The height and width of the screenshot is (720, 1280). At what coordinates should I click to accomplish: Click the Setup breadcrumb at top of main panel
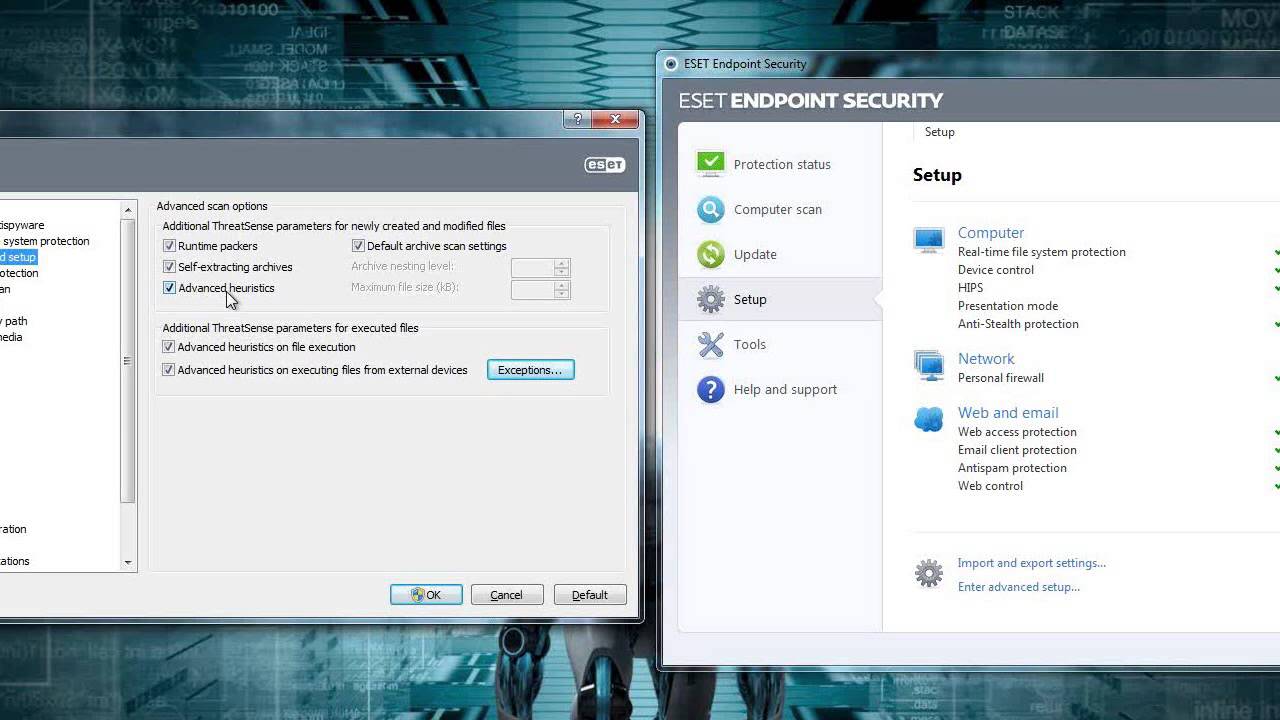(x=939, y=132)
